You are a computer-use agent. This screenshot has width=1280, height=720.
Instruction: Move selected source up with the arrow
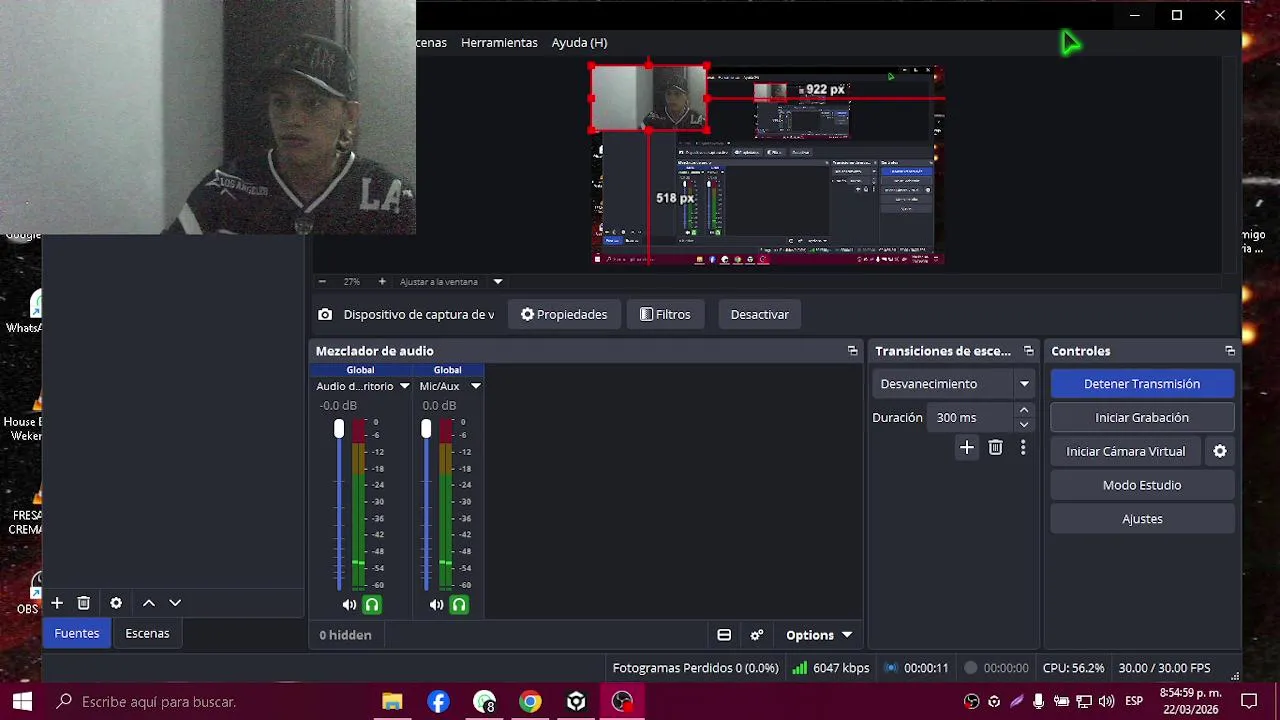click(x=149, y=603)
